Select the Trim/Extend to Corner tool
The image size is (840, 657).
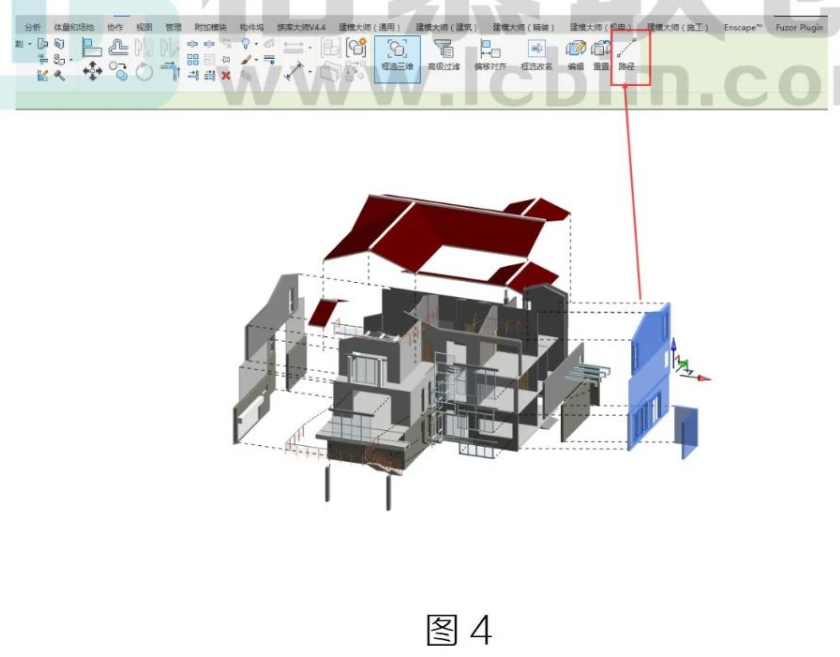coord(170,71)
